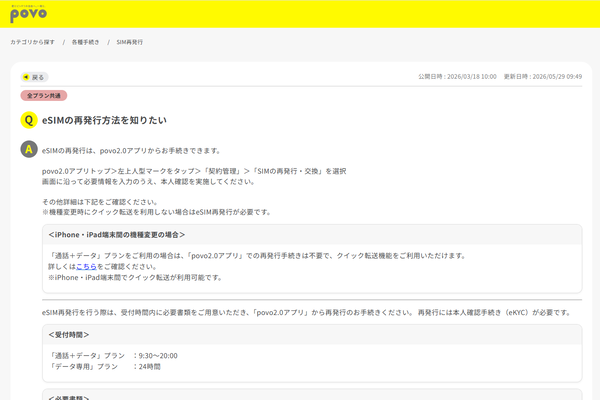Click the 「通話+データ」プラン 9:30〜20:00 line
This screenshot has height=400, width=600.
[113, 356]
